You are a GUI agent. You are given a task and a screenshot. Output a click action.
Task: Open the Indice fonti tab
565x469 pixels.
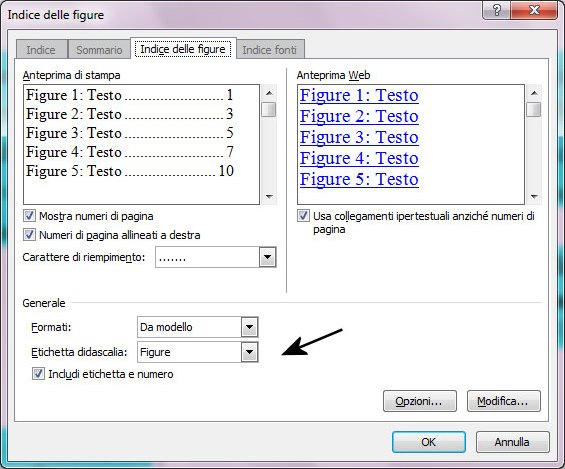[x=270, y=50]
